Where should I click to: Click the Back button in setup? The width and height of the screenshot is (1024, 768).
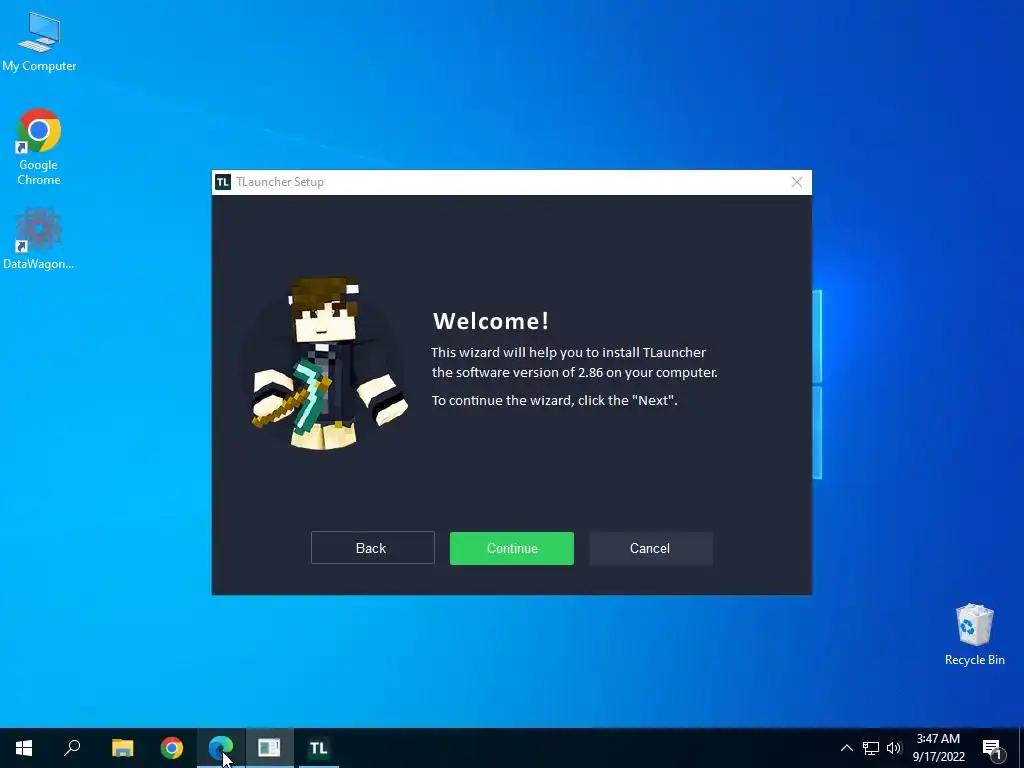(x=372, y=548)
